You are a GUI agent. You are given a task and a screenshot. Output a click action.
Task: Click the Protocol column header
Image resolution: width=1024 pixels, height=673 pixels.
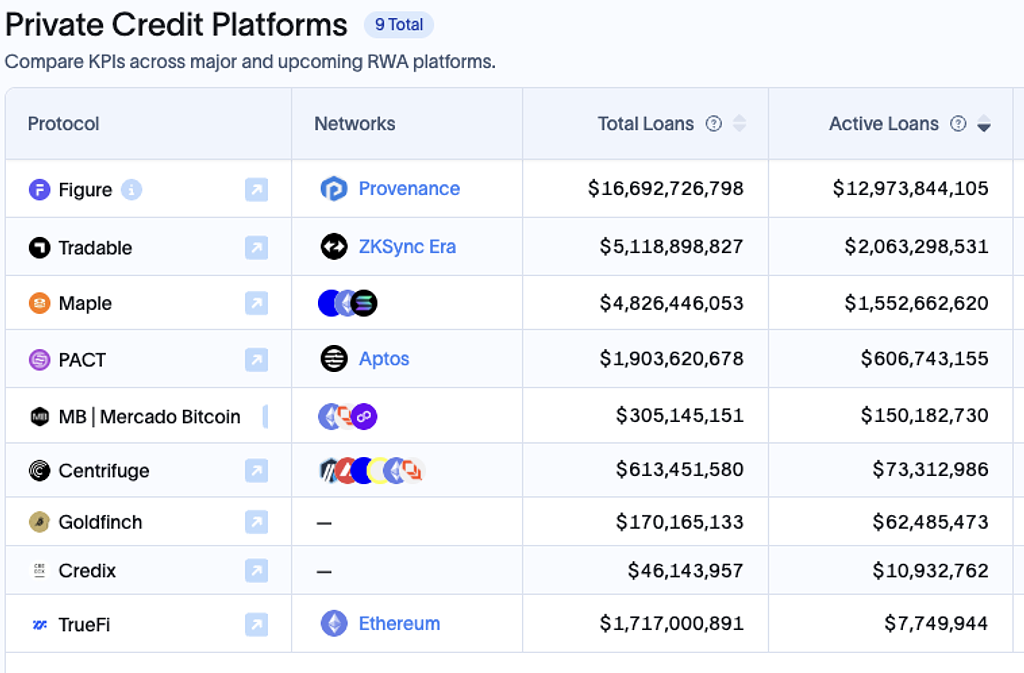(x=64, y=124)
